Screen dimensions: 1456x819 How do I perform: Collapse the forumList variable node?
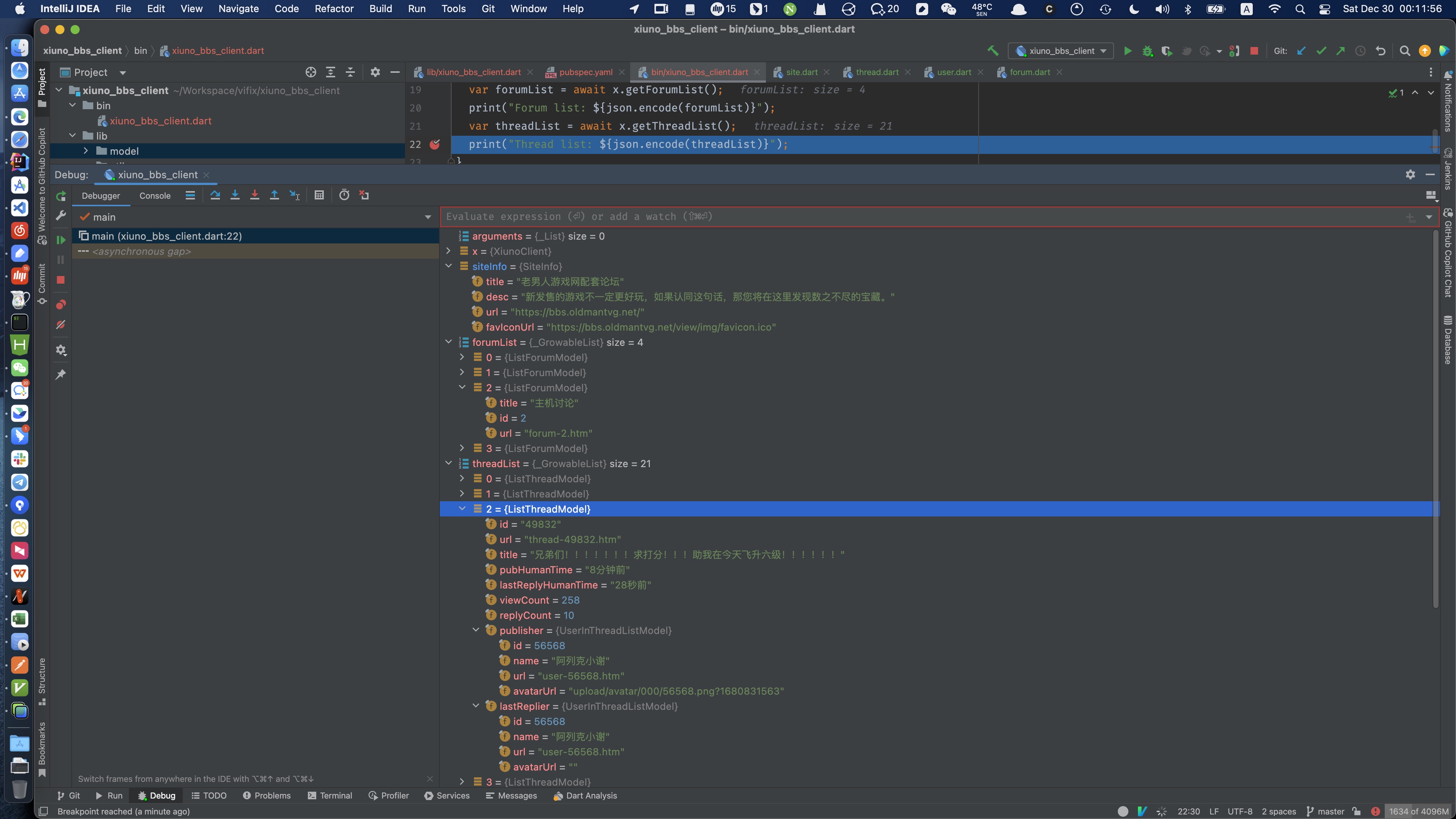pyautogui.click(x=448, y=342)
